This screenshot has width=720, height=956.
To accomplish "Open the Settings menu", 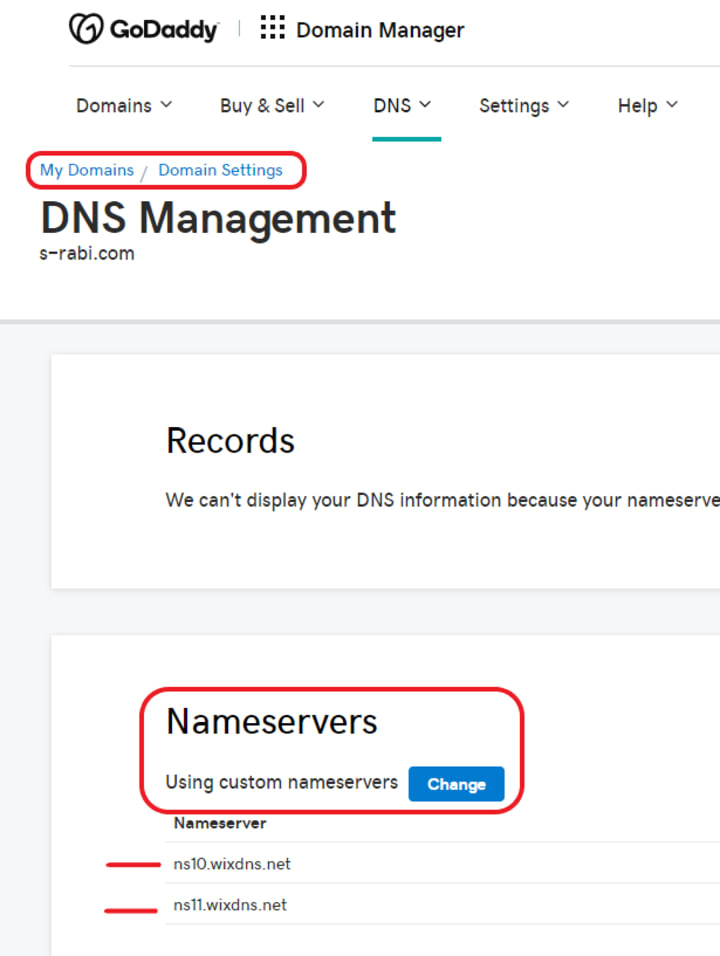I will [x=524, y=105].
